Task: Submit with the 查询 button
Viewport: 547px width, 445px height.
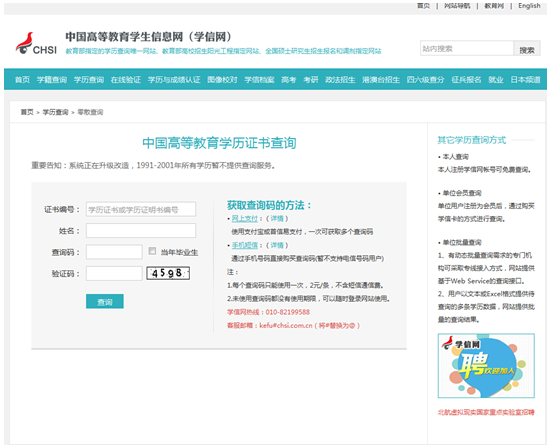Action: tap(105, 301)
